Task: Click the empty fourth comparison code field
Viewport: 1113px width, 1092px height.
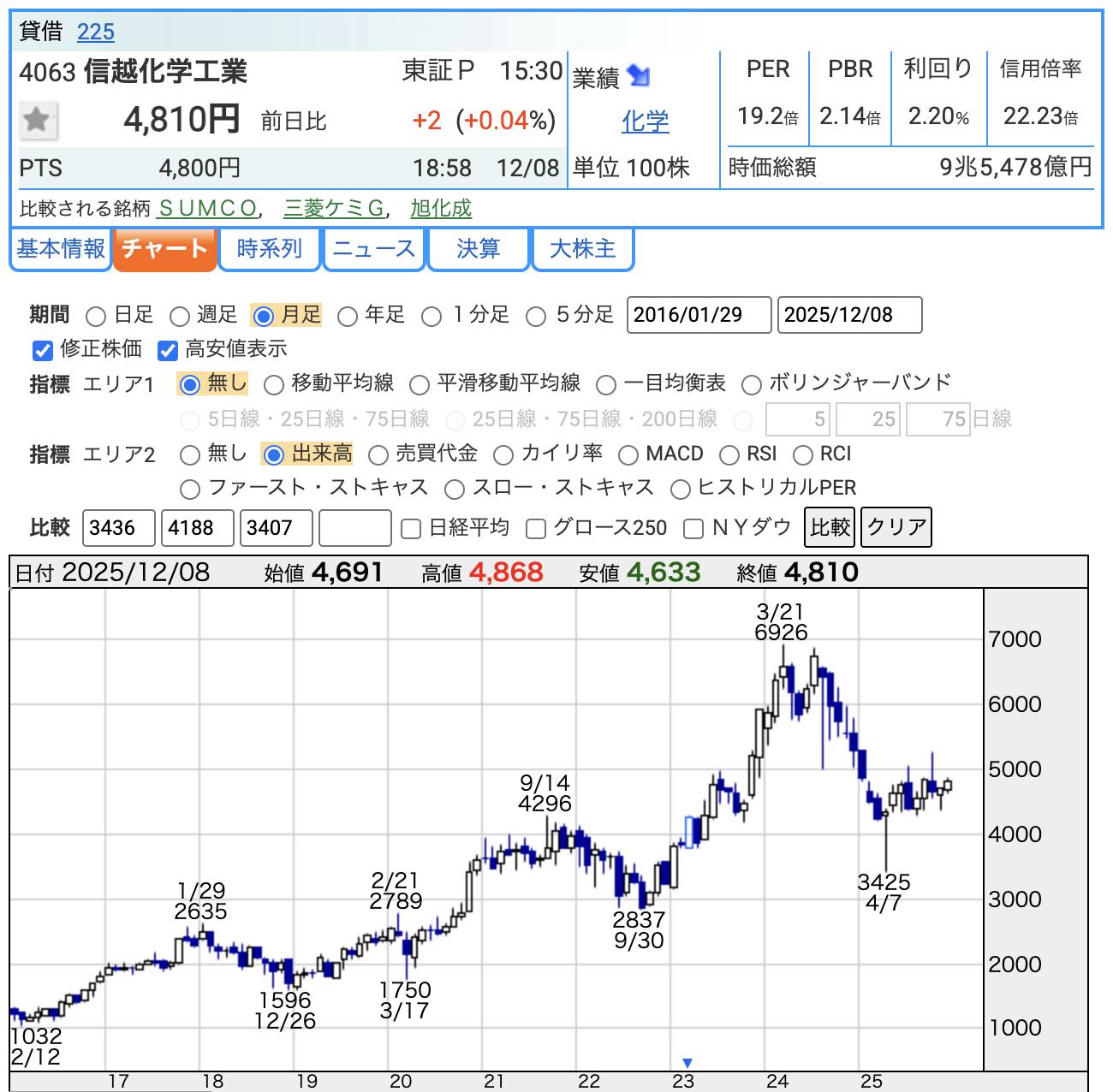Action: click(x=354, y=528)
